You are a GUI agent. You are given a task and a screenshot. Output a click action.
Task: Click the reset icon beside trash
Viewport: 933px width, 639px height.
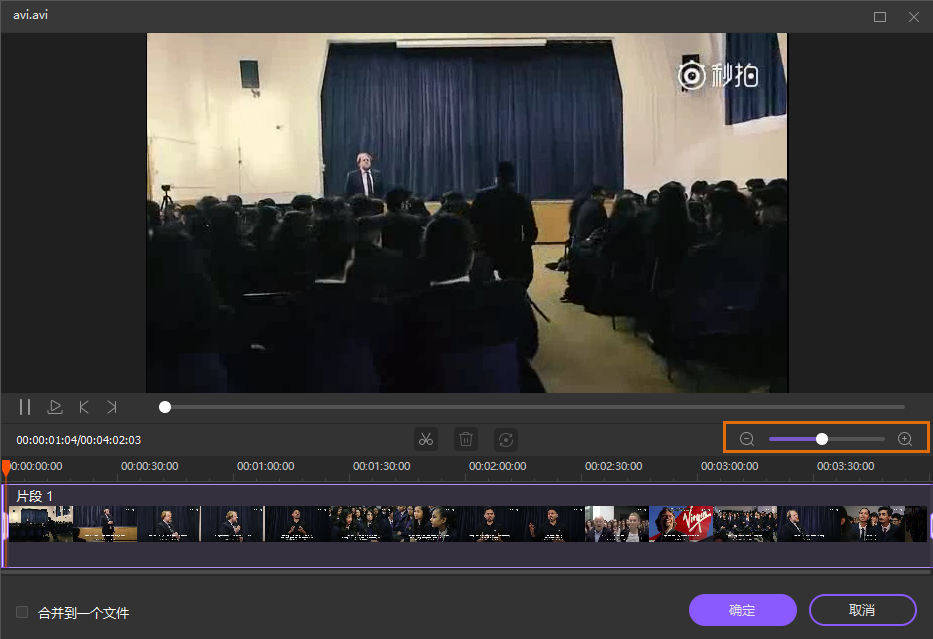click(x=506, y=439)
